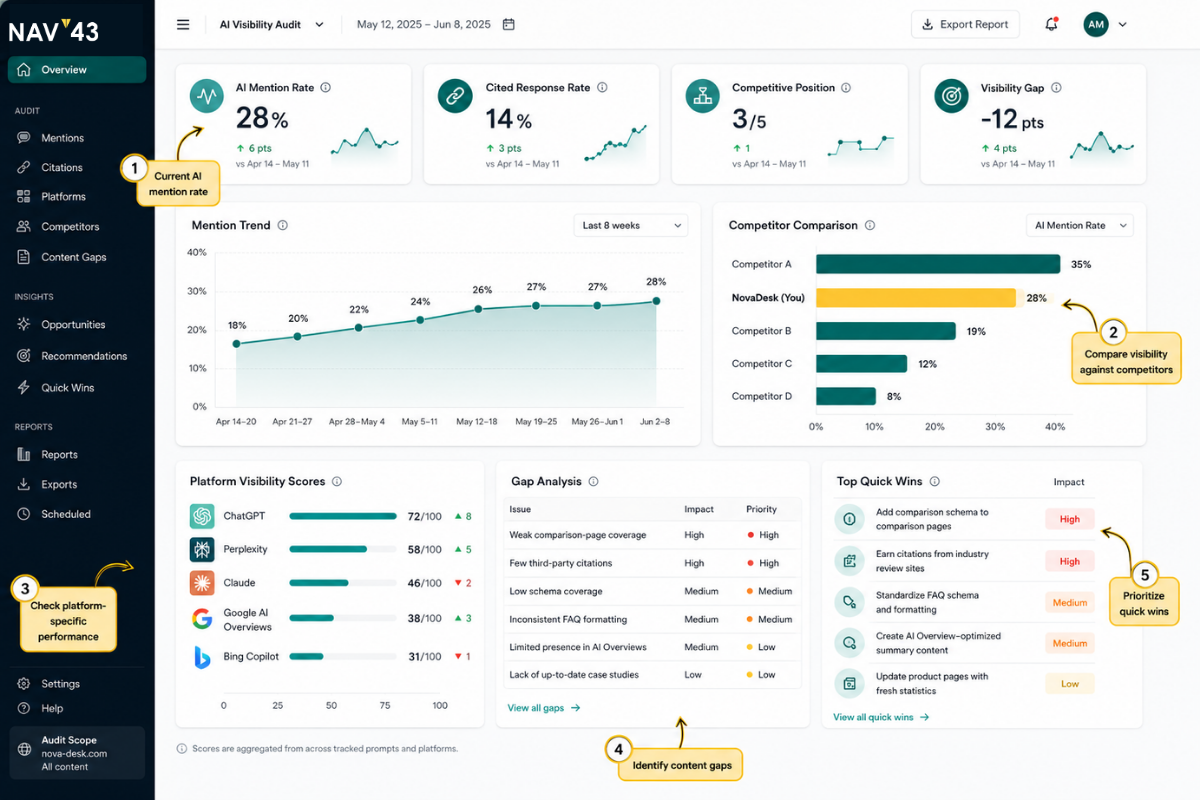Image resolution: width=1200 pixels, height=800 pixels.
Task: Open the AI Mention Rate comparison dropdown
Action: [x=1080, y=225]
